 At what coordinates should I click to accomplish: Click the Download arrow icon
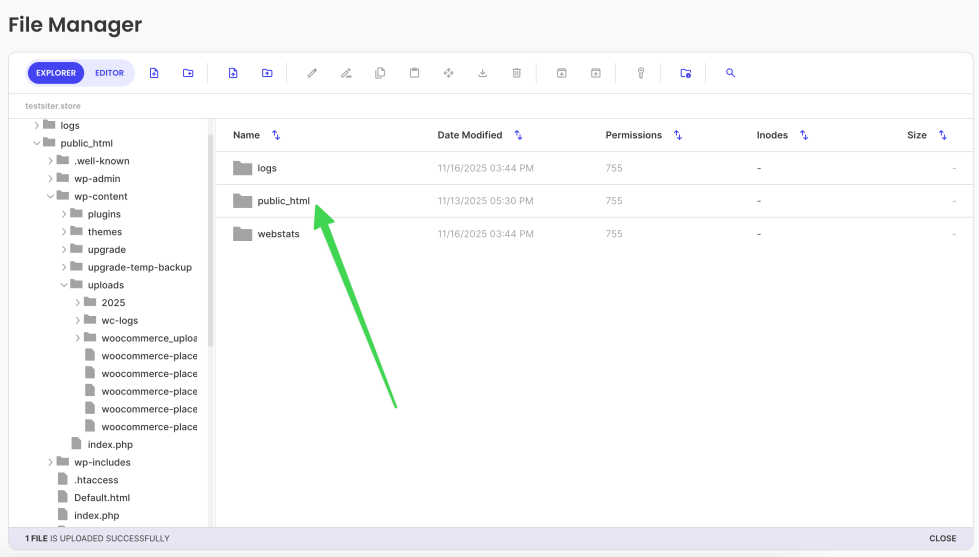[x=483, y=73]
